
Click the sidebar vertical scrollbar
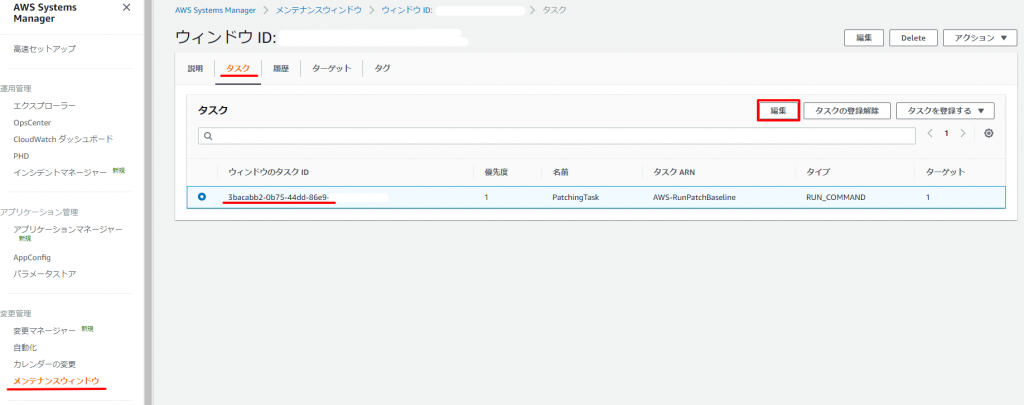tap(149, 202)
